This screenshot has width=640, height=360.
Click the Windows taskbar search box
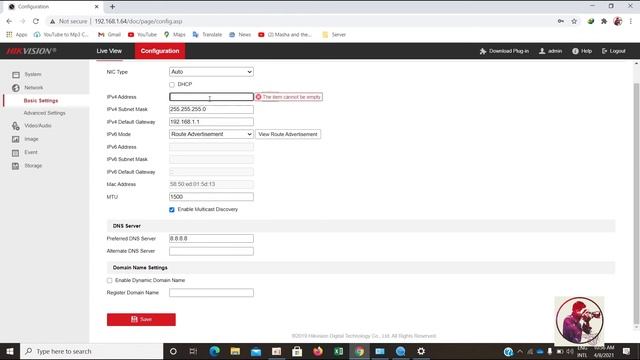91,351
